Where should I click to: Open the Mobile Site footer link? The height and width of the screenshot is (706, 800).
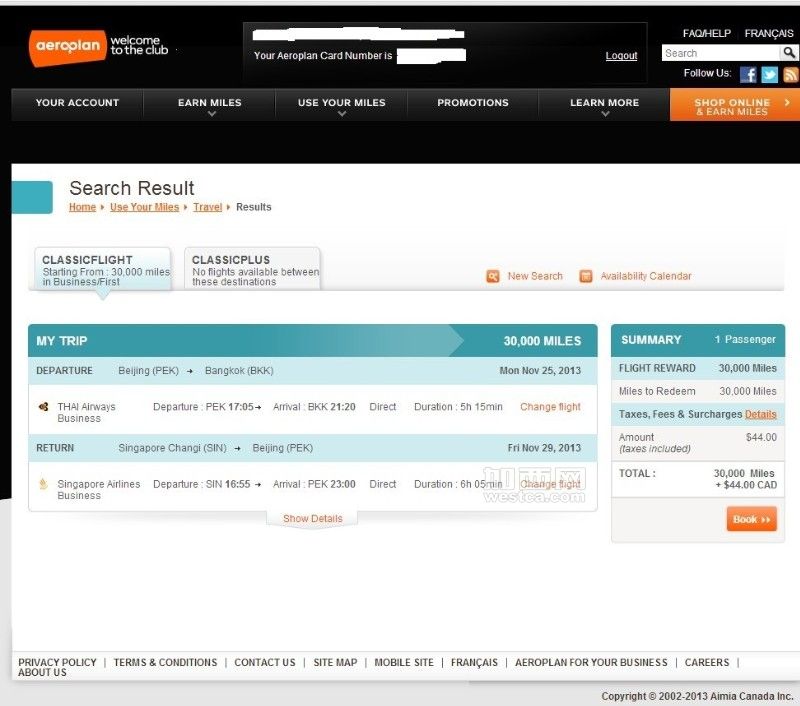[x=404, y=662]
